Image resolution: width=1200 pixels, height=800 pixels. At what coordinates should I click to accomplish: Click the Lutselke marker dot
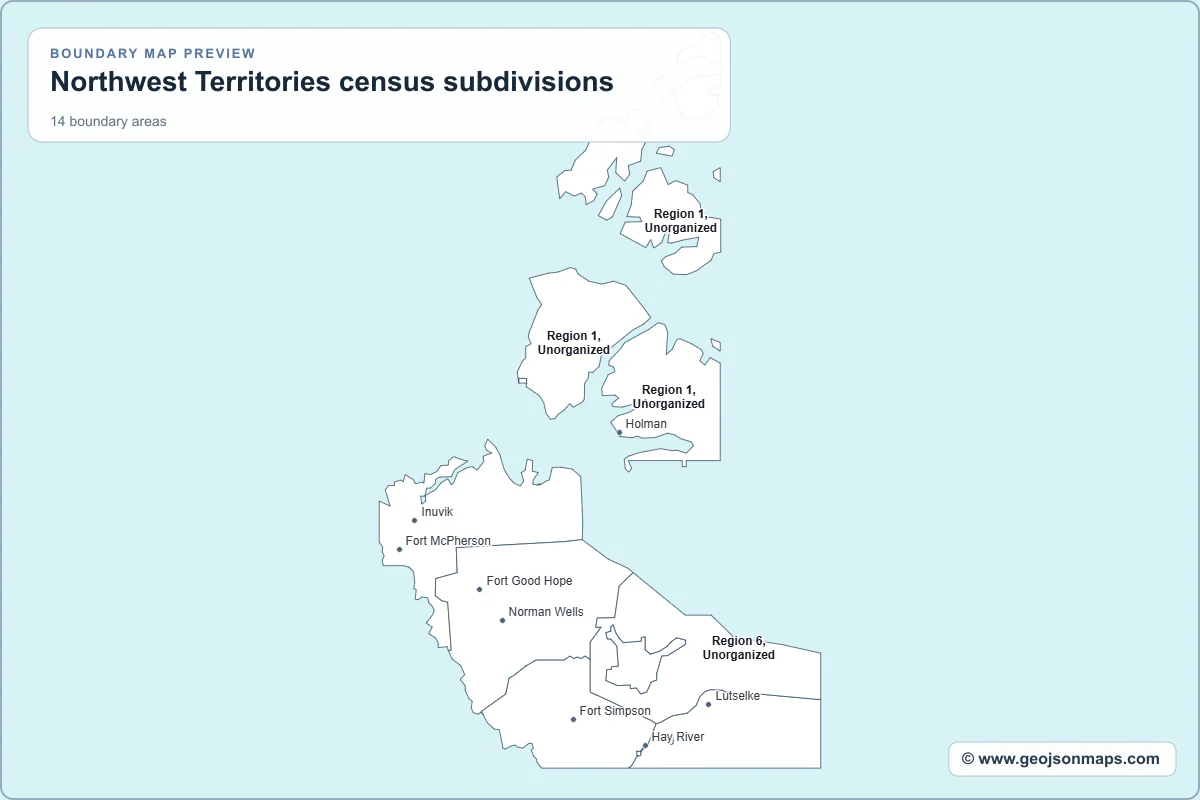click(708, 704)
